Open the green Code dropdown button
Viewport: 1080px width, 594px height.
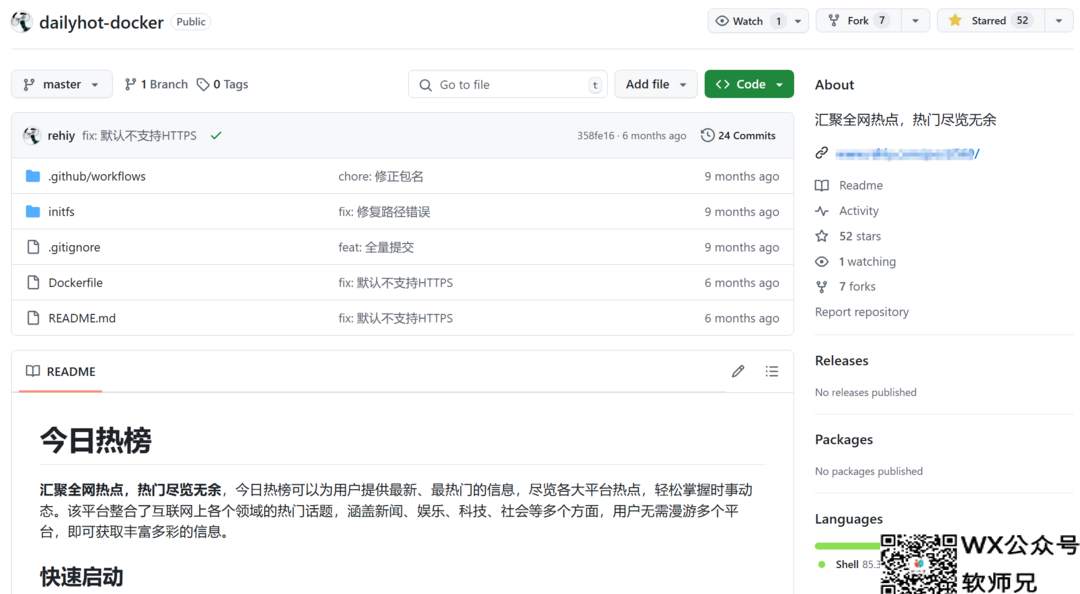(x=749, y=84)
